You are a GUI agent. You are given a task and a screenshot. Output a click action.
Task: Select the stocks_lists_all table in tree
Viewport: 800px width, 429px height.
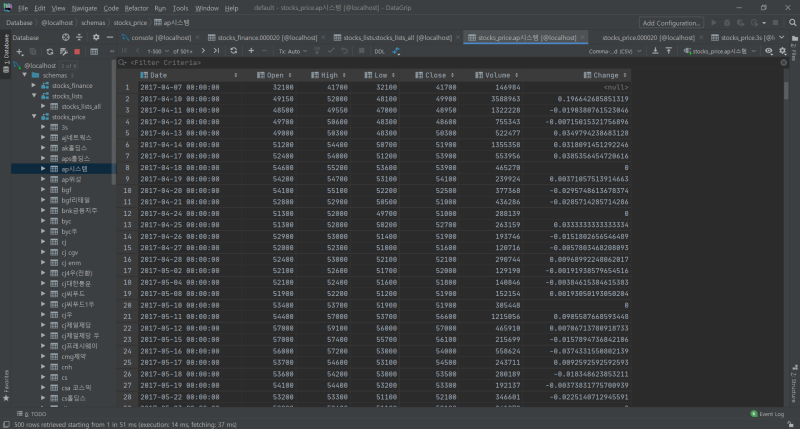(81, 107)
